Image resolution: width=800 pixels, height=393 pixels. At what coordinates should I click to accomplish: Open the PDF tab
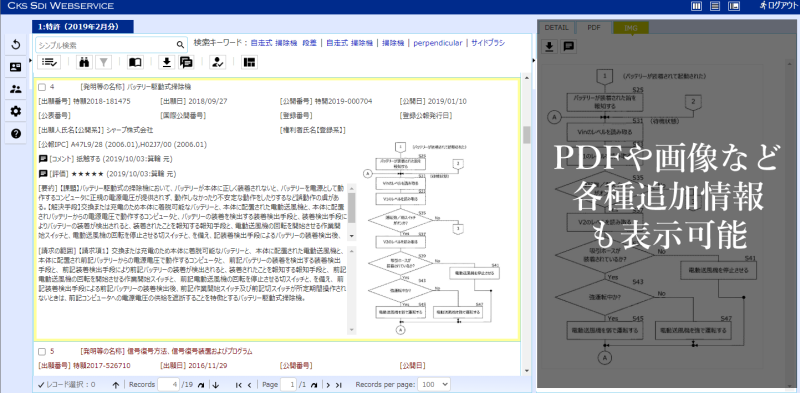pos(594,28)
